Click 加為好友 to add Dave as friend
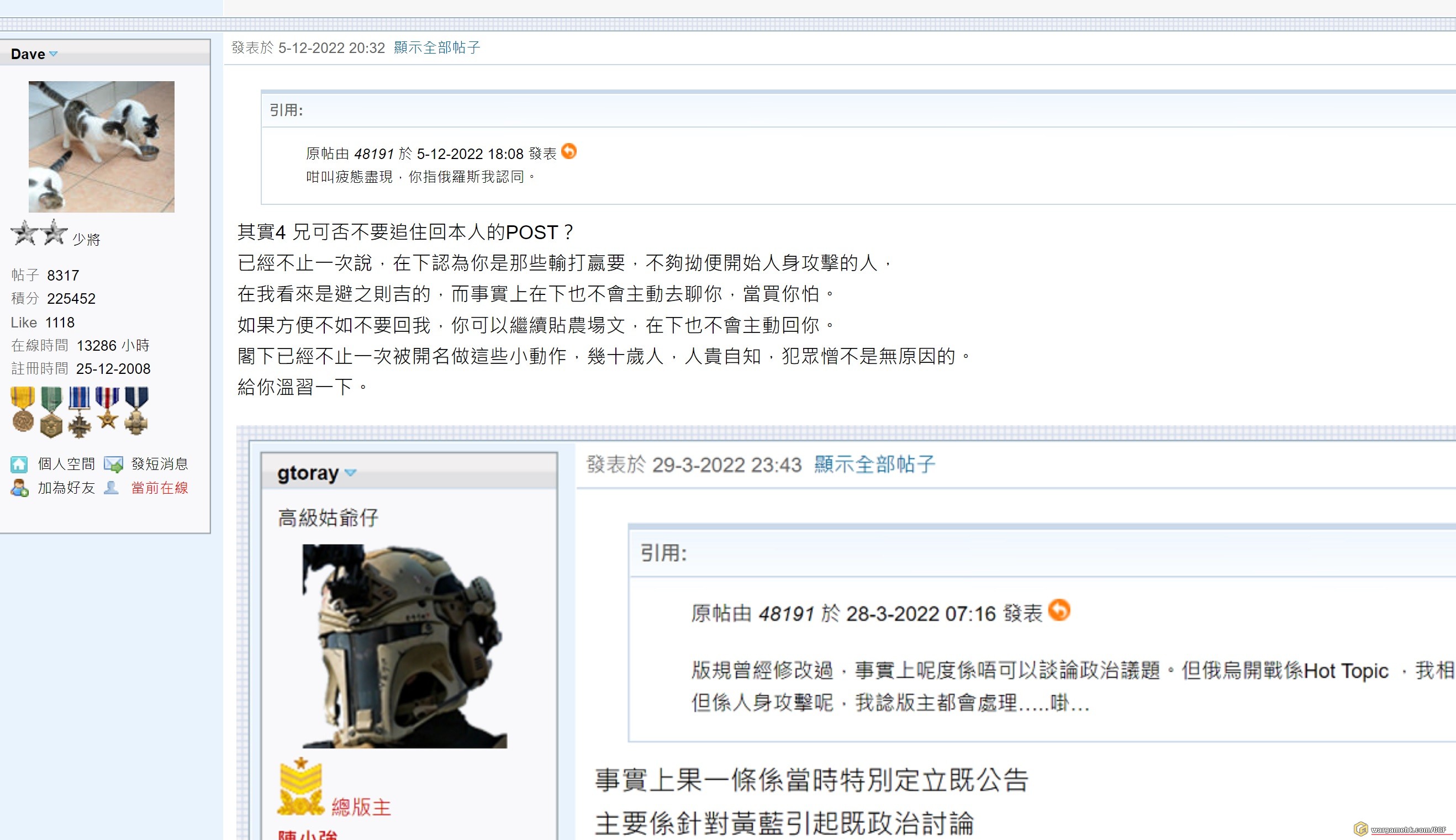This screenshot has height=840, width=1456. click(66, 488)
